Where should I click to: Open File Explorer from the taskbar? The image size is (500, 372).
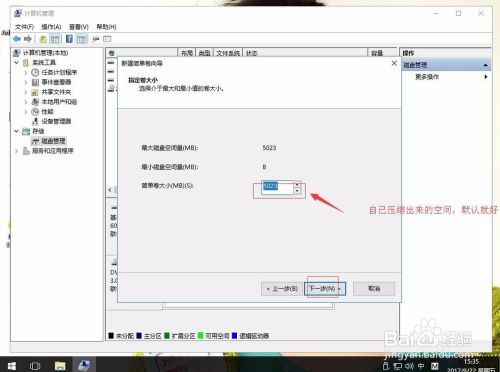(x=60, y=366)
